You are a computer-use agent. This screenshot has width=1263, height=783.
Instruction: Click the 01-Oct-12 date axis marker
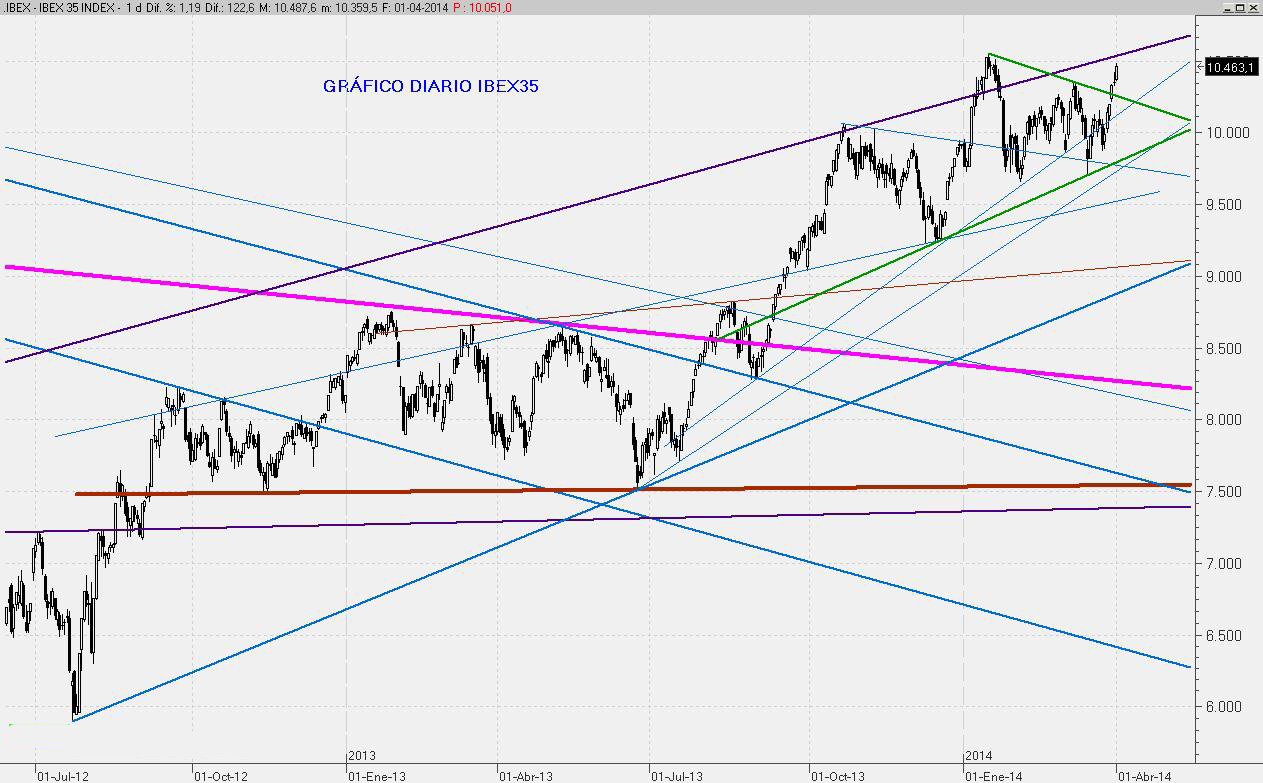pyautogui.click(x=218, y=774)
